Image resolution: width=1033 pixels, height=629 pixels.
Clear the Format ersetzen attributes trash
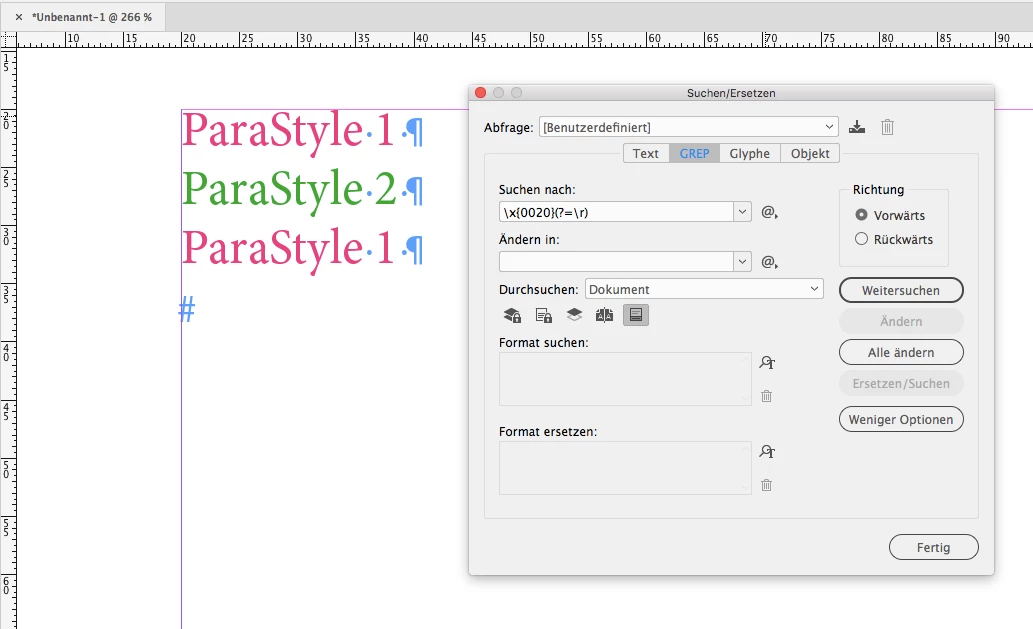(766, 485)
